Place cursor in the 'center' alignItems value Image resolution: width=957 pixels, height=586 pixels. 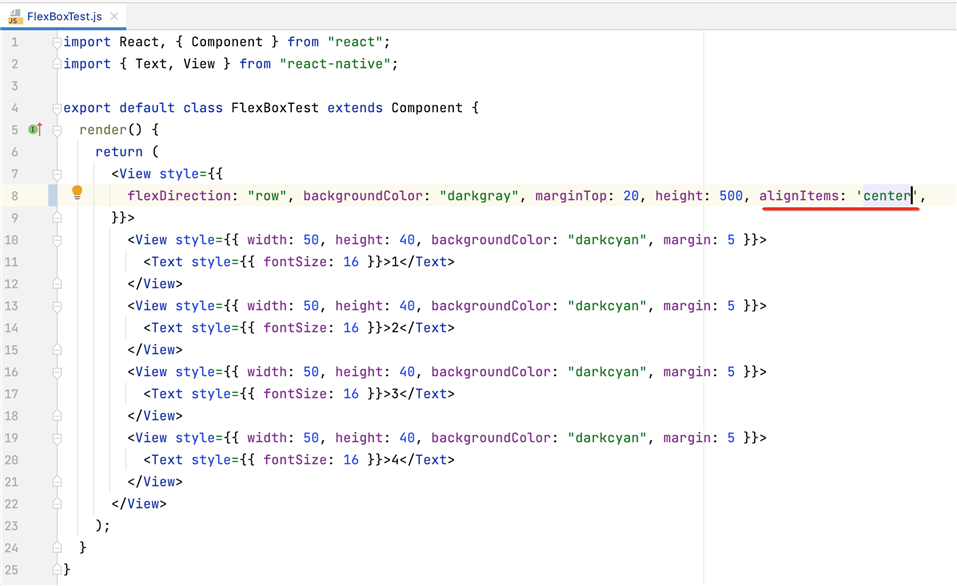[888, 196]
